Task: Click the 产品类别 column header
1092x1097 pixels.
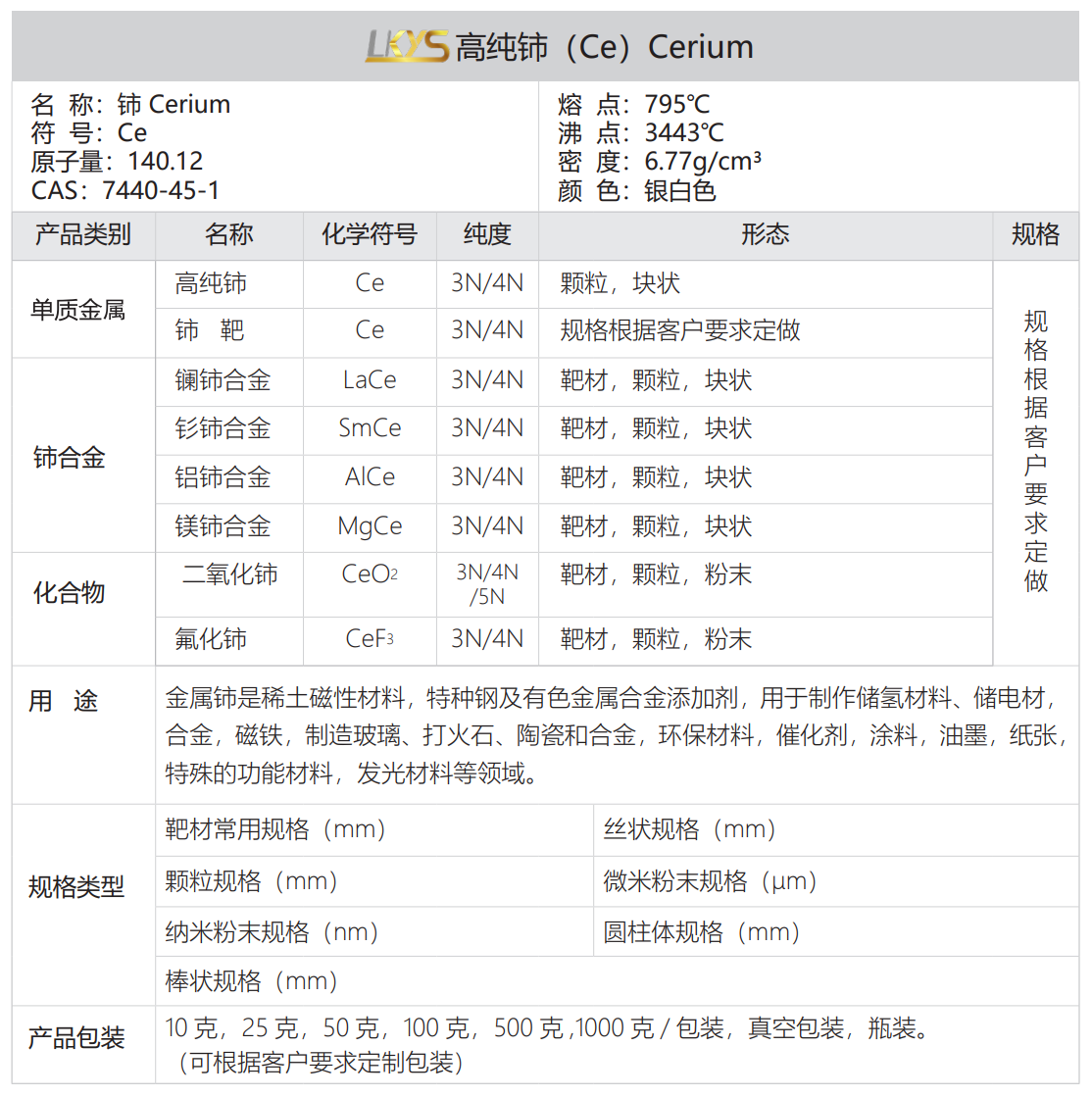Action: click(81, 235)
